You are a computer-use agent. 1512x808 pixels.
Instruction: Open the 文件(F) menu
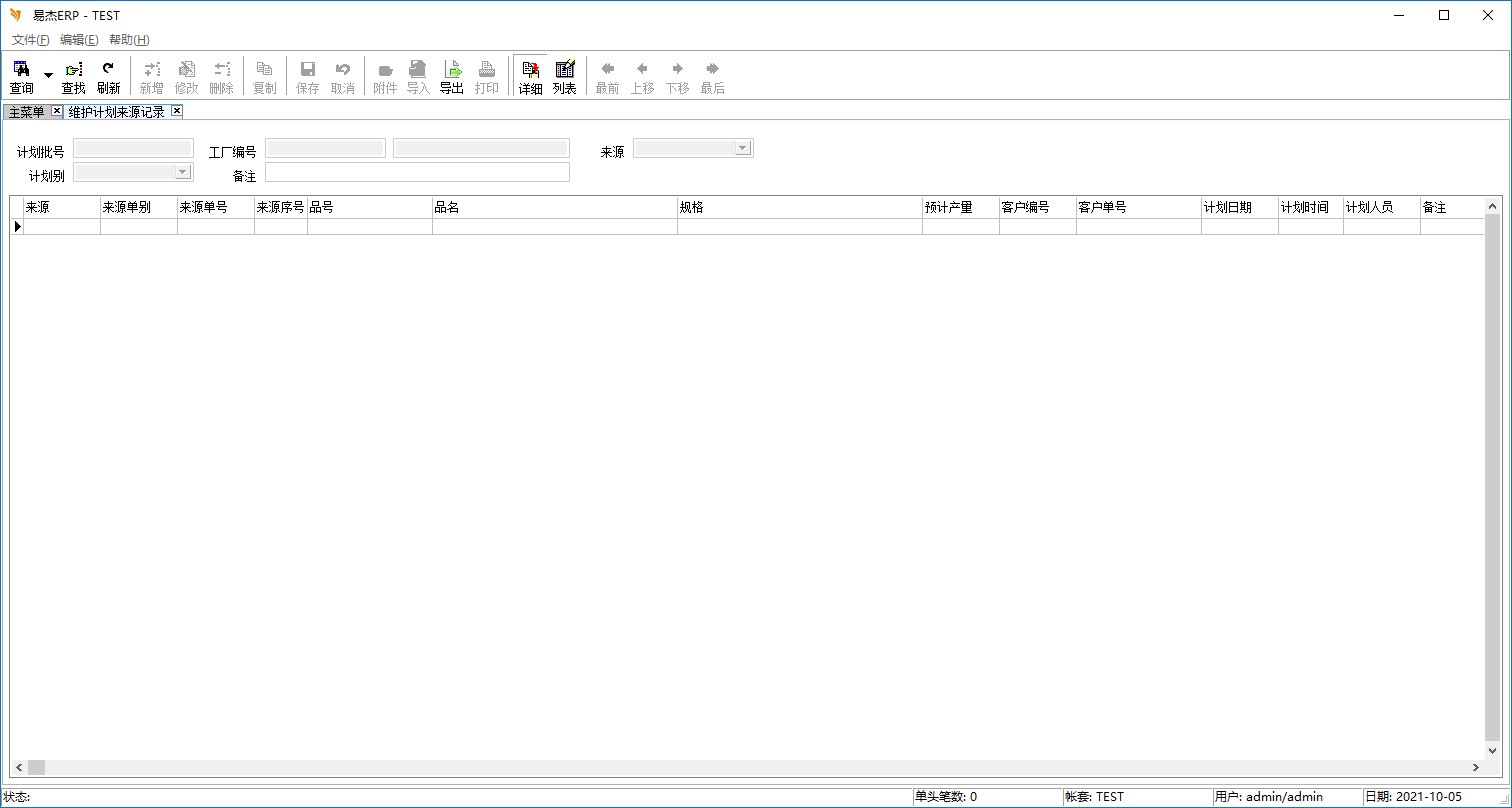[30, 40]
